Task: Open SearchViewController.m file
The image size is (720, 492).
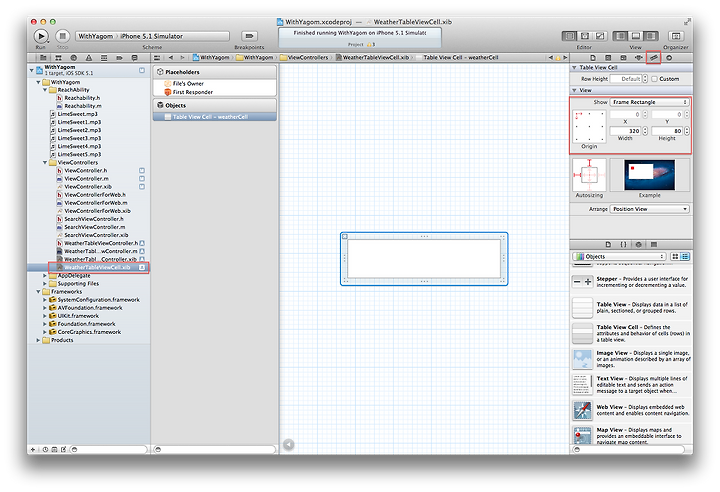Action: point(95,227)
